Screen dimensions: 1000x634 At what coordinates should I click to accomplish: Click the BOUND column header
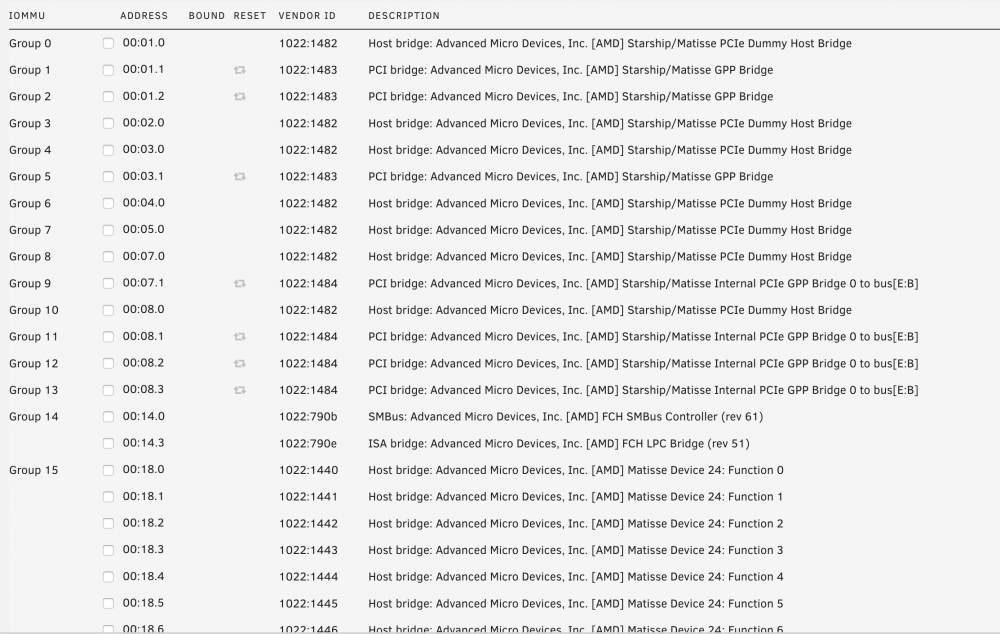pos(207,15)
